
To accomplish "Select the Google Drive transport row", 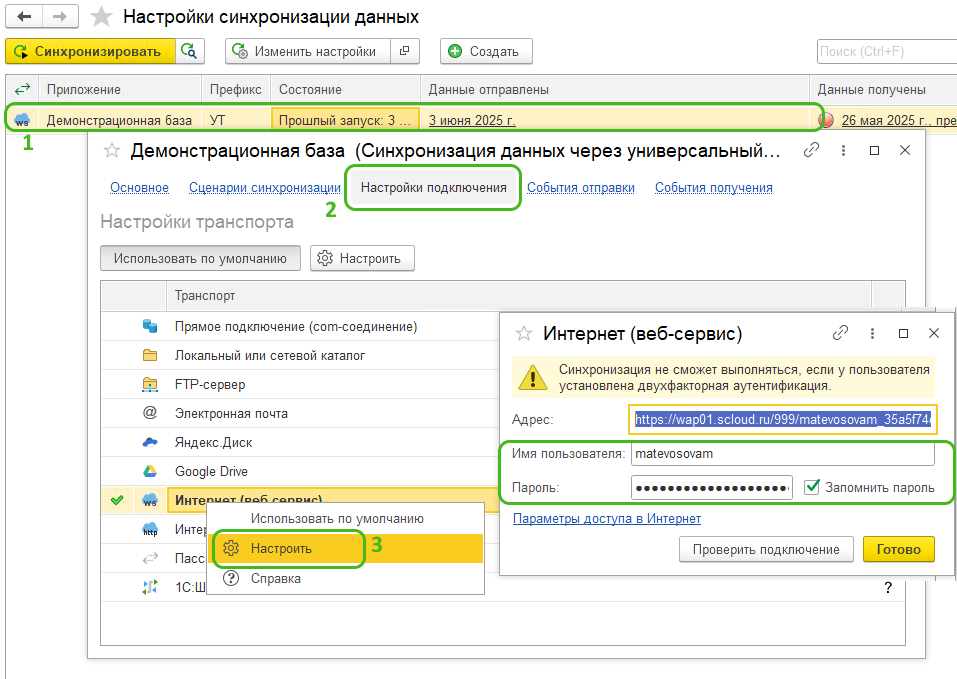I will point(211,471).
